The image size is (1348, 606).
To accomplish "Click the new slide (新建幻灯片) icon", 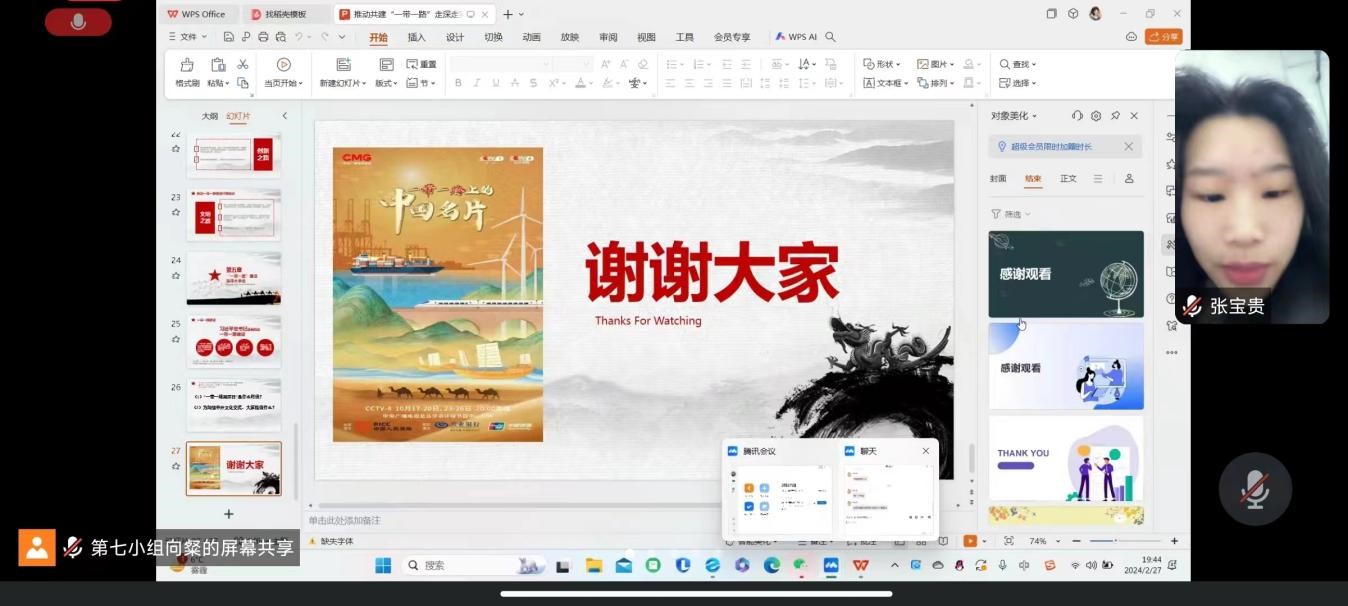I will tap(343, 65).
